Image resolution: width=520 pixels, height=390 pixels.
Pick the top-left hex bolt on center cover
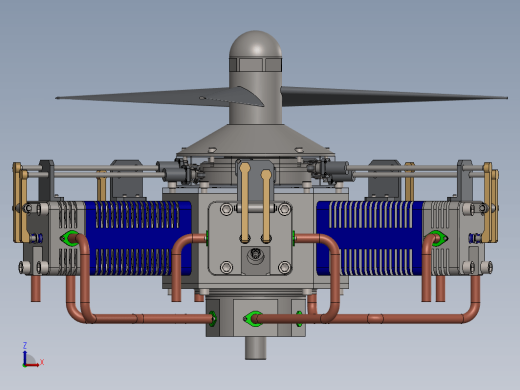(227, 209)
